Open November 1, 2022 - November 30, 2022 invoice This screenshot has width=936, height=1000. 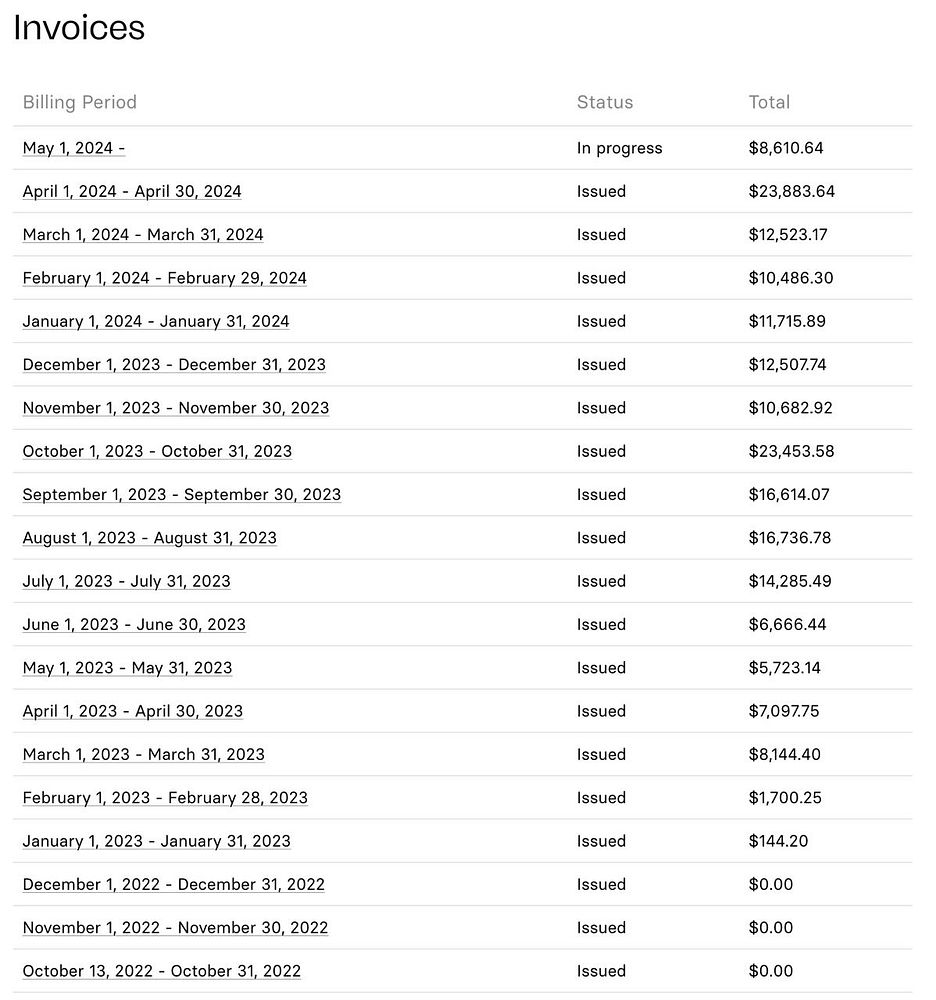[x=175, y=928]
